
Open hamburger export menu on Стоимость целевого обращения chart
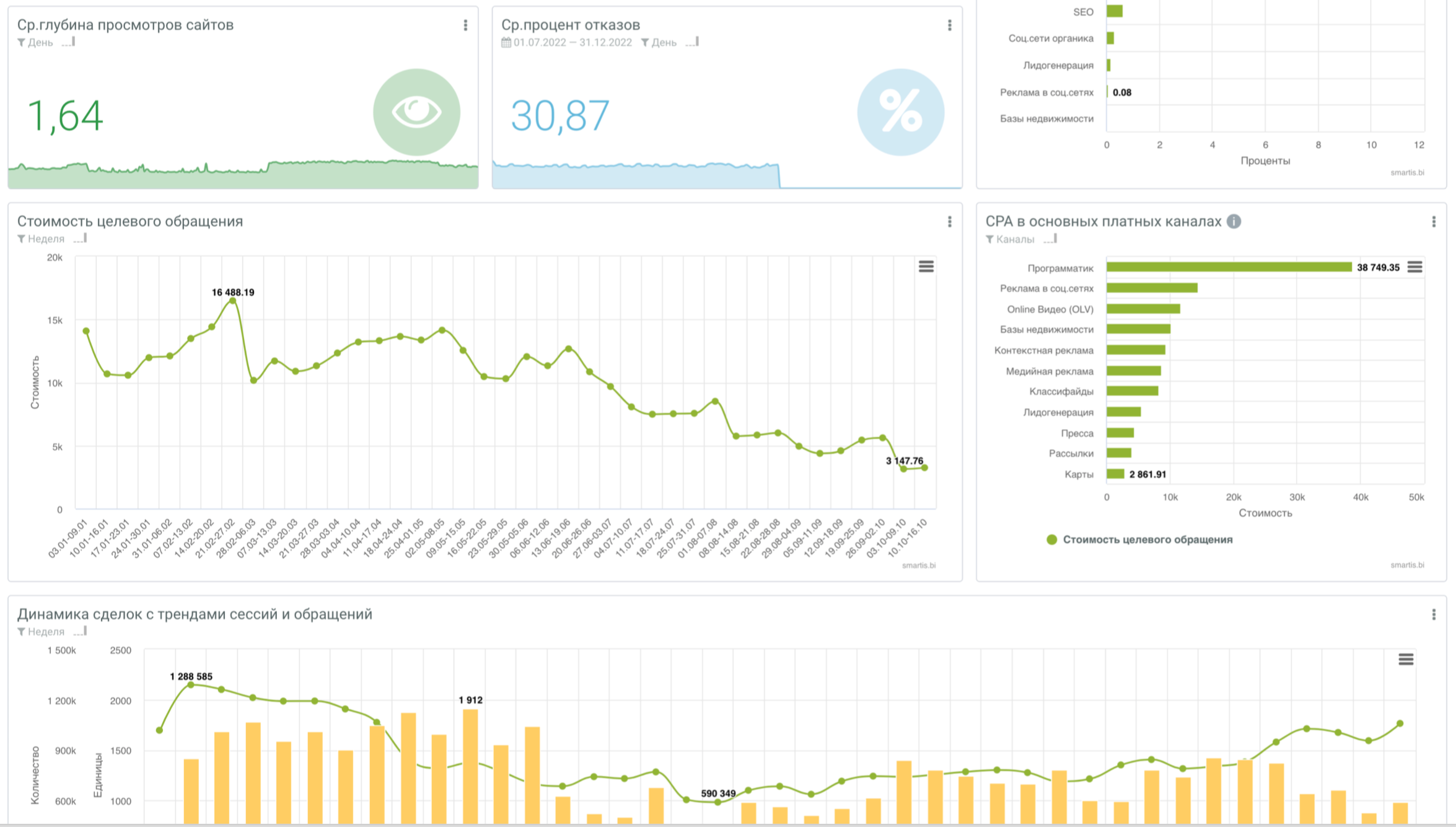pyautogui.click(x=926, y=267)
